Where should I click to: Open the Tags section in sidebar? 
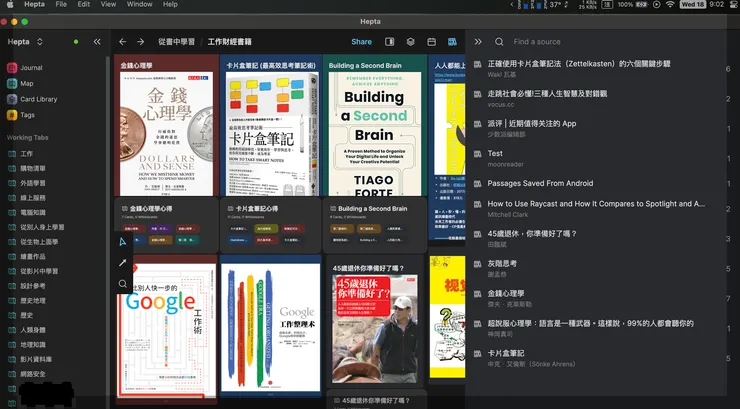27,115
